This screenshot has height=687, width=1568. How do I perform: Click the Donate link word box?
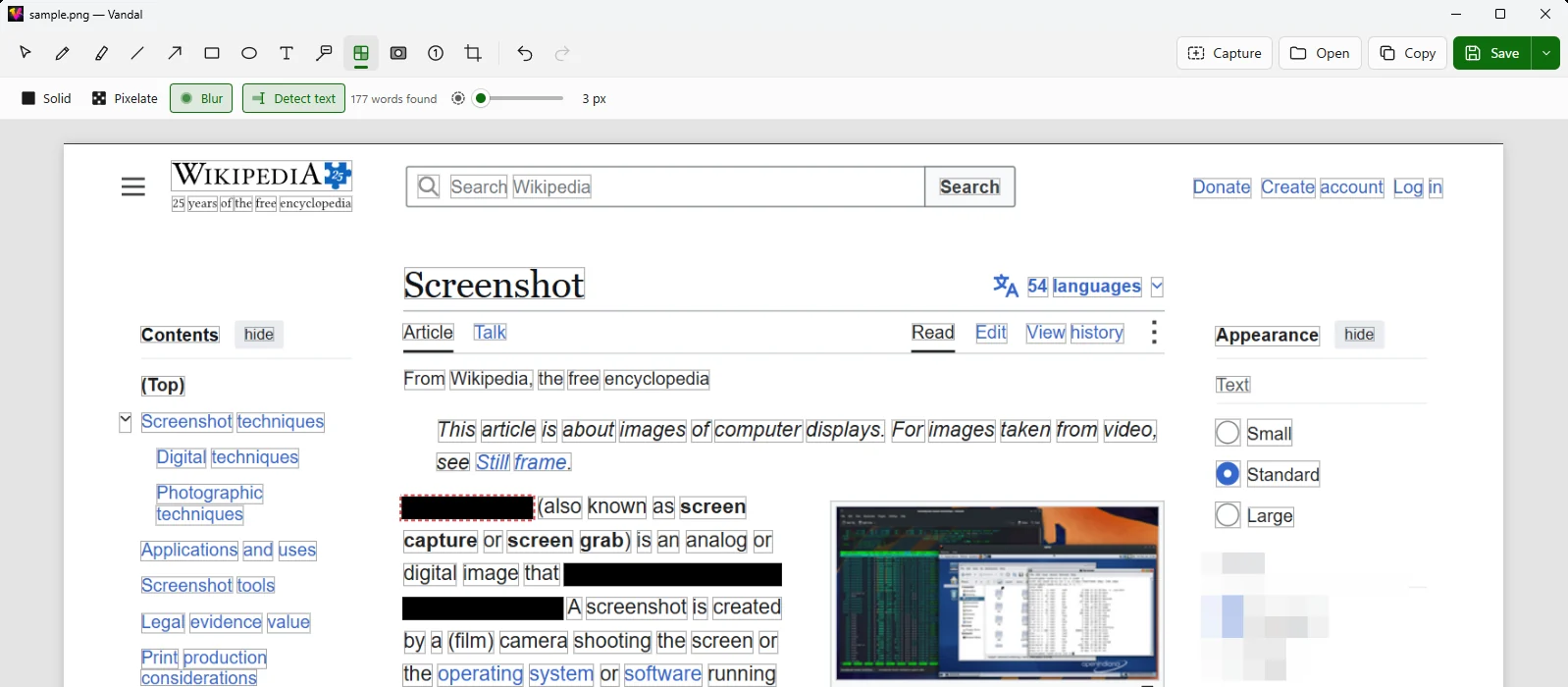(1222, 187)
